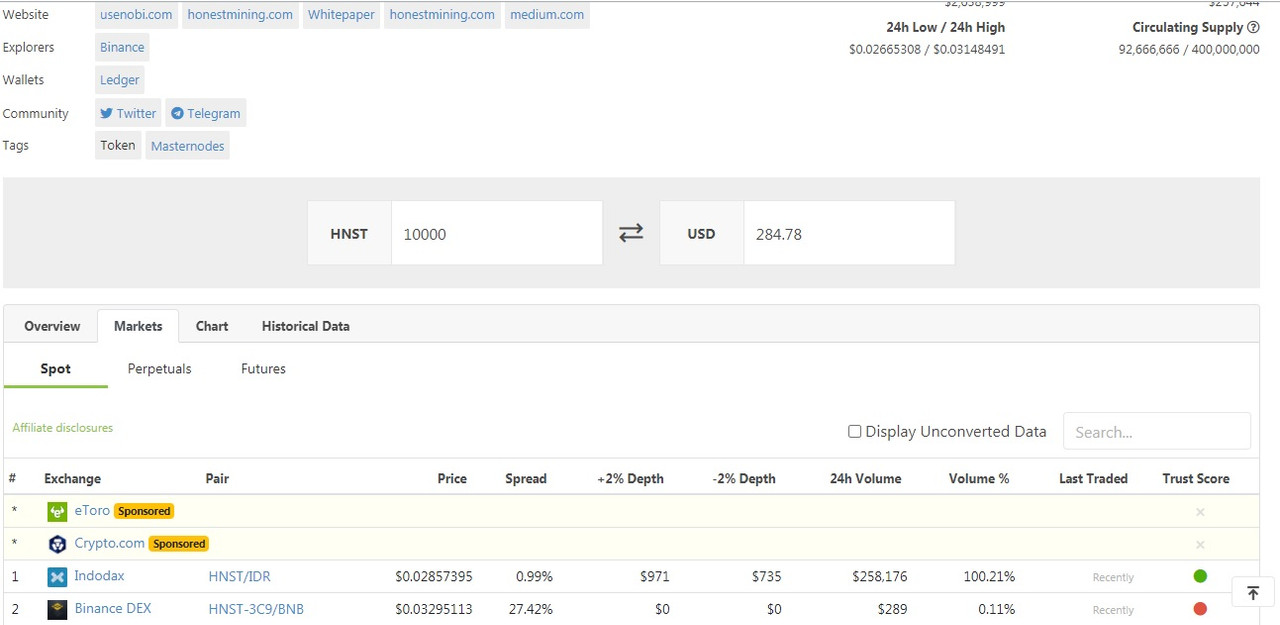1280x625 pixels.
Task: Sort table by Last Traded column header
Action: [x=1093, y=478]
